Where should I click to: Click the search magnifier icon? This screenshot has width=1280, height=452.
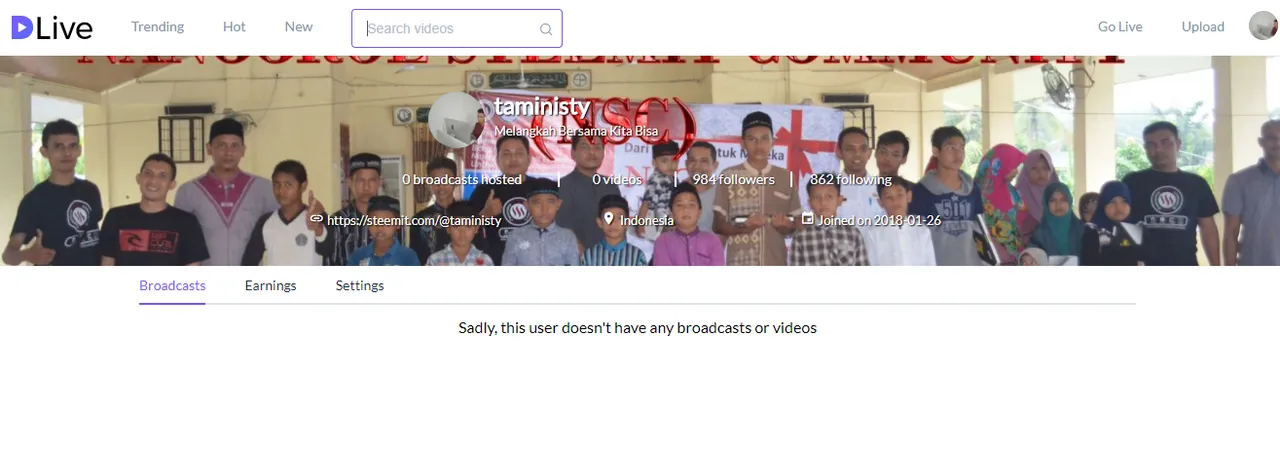point(546,29)
